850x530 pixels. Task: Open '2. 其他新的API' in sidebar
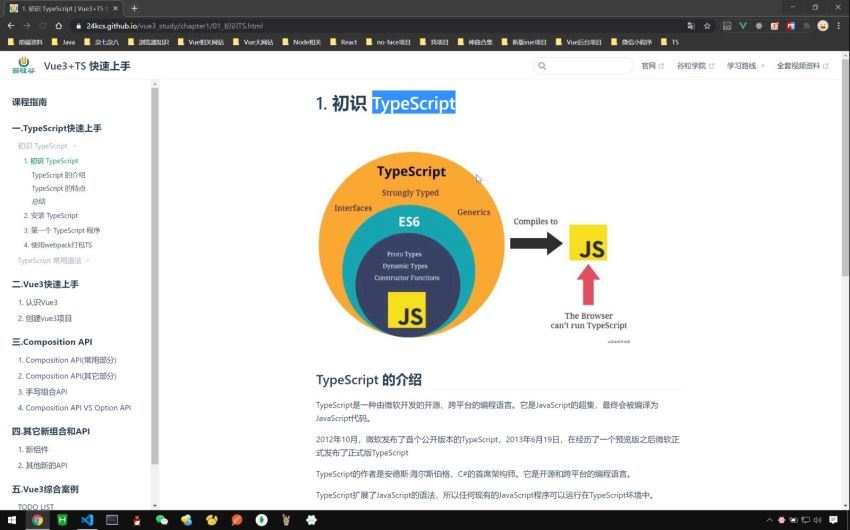tap(42, 465)
